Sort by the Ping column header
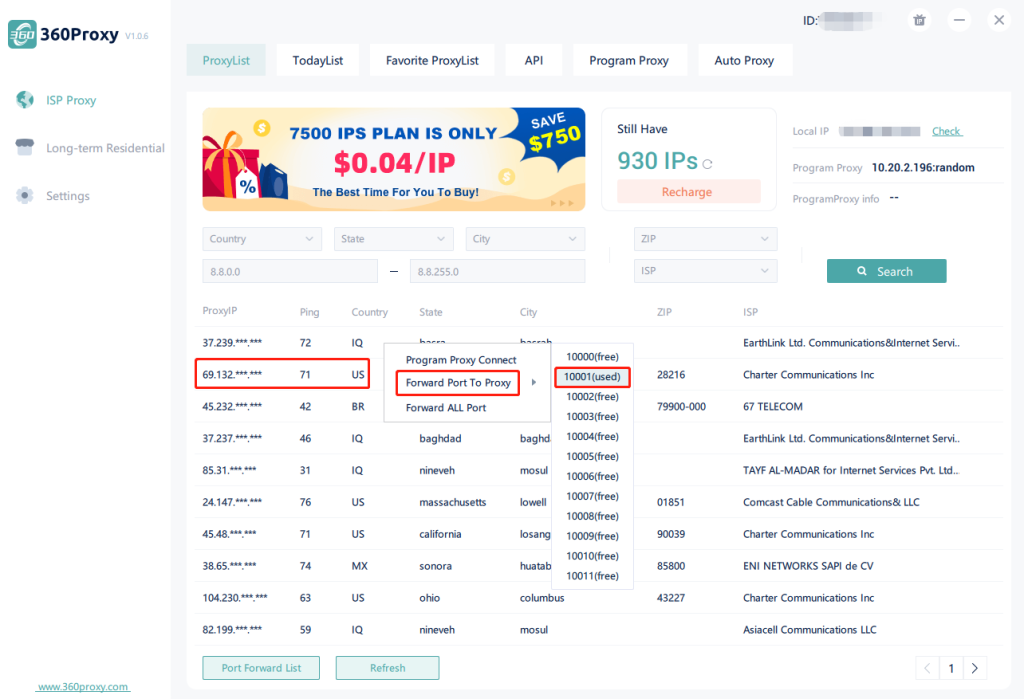1024x699 pixels. point(309,312)
